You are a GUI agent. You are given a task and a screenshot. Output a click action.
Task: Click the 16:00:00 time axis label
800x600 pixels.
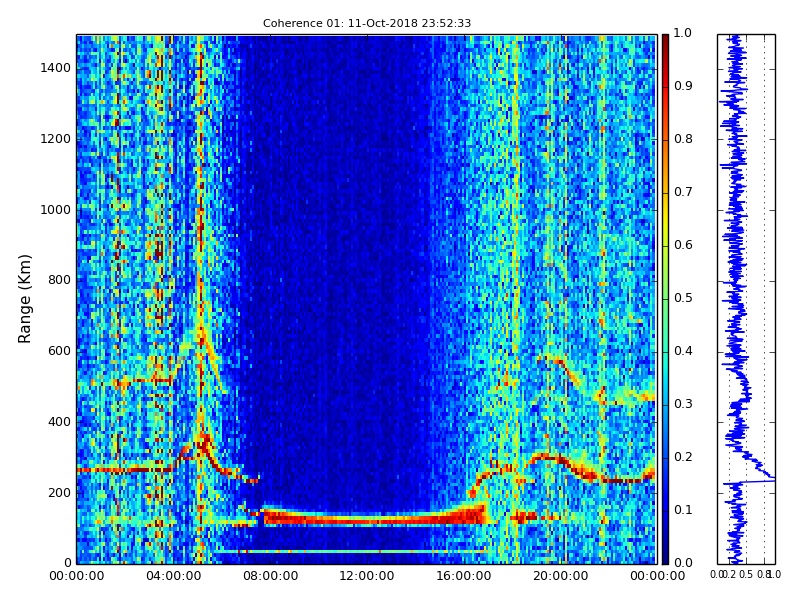pos(464,576)
